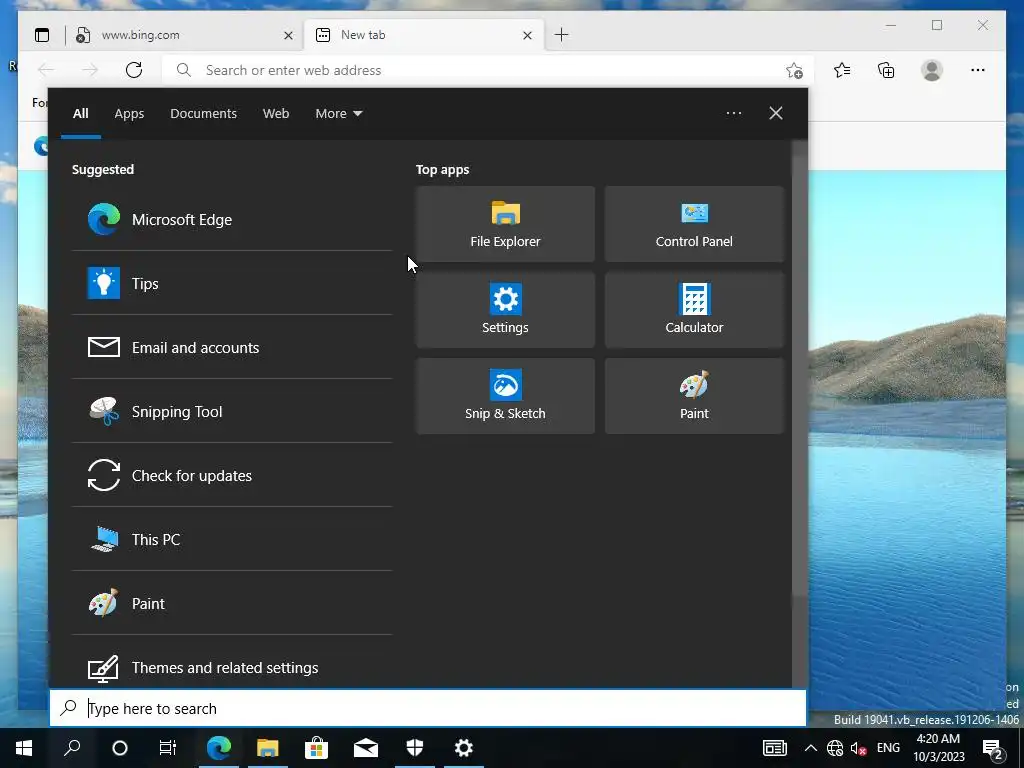Click the muted volume tray icon
Screen dimensions: 1024x768
tap(858, 748)
